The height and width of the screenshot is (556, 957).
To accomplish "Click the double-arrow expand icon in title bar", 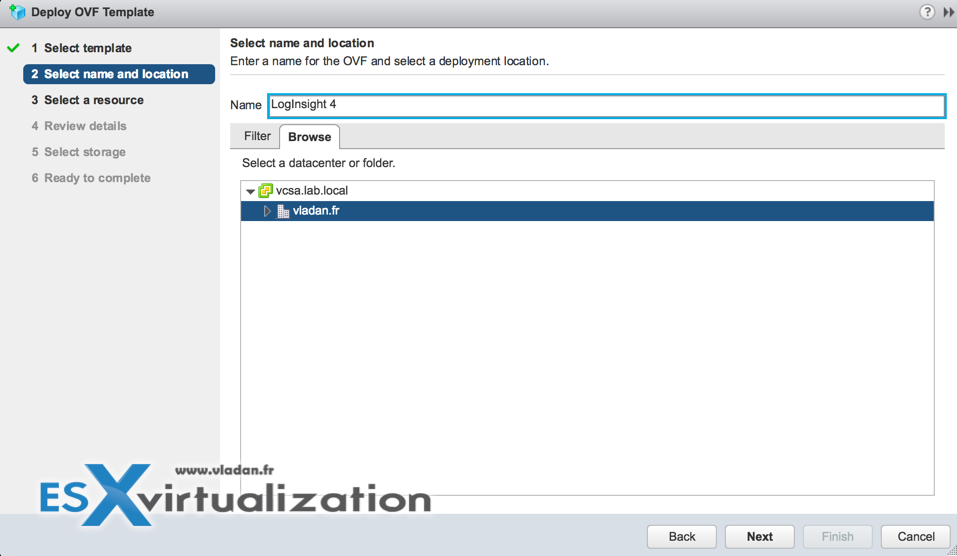I will [948, 12].
